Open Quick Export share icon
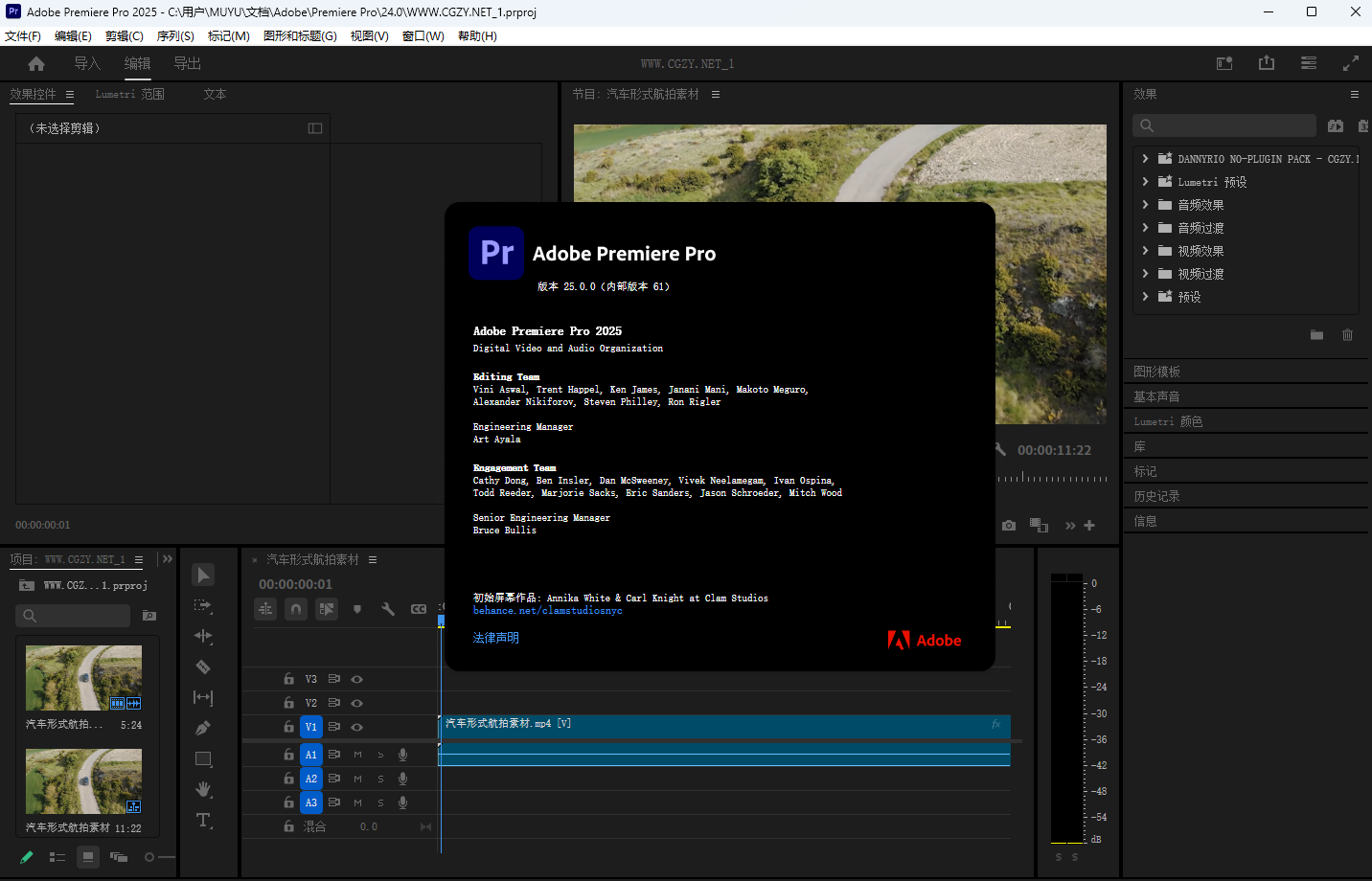Viewport: 1372px width, 881px height. click(x=1267, y=62)
